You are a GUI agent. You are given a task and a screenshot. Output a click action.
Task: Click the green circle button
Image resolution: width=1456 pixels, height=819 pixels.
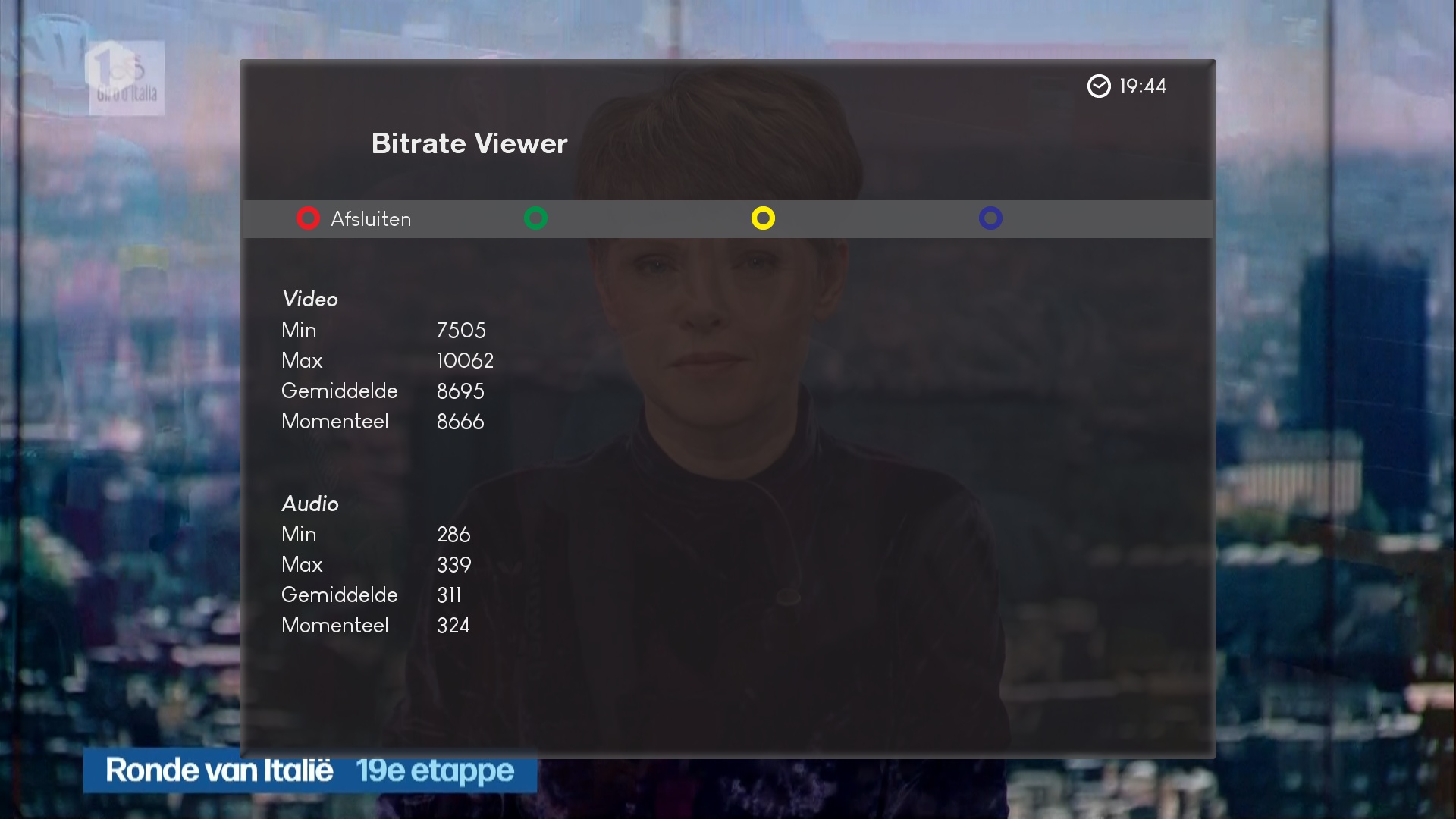(535, 218)
